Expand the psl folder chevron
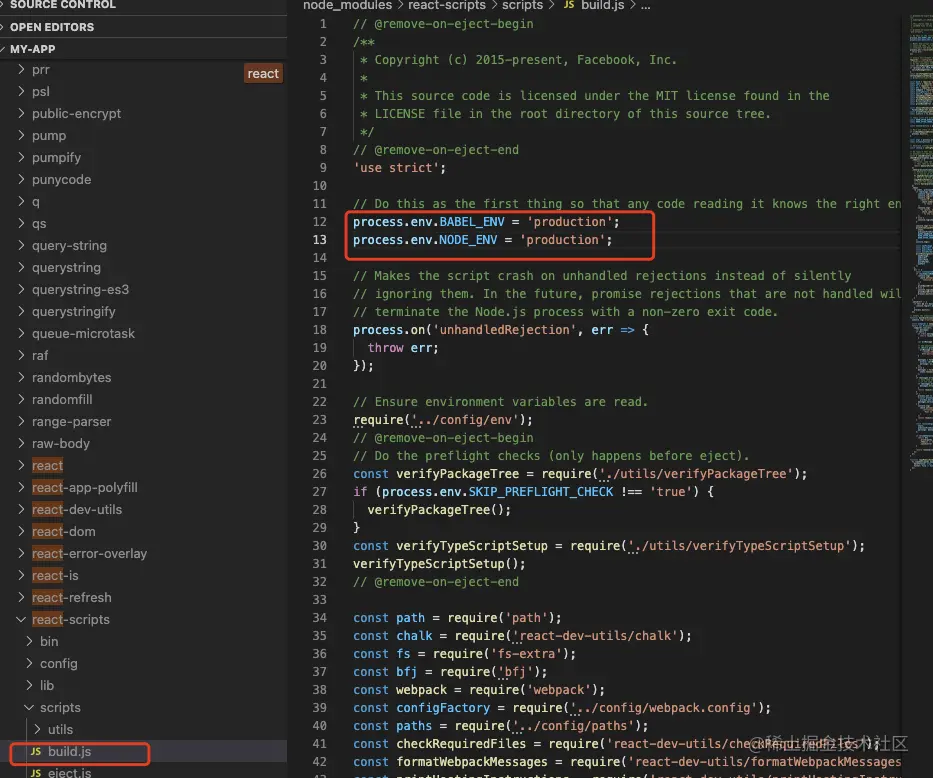 [x=21, y=91]
